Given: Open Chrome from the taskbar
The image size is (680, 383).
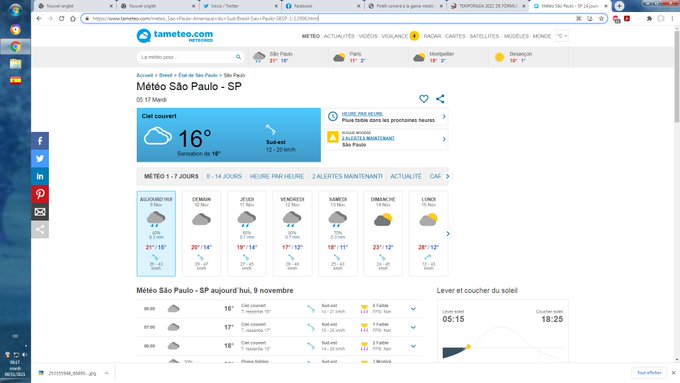Looking at the screenshot, I should pyautogui.click(x=16, y=46).
